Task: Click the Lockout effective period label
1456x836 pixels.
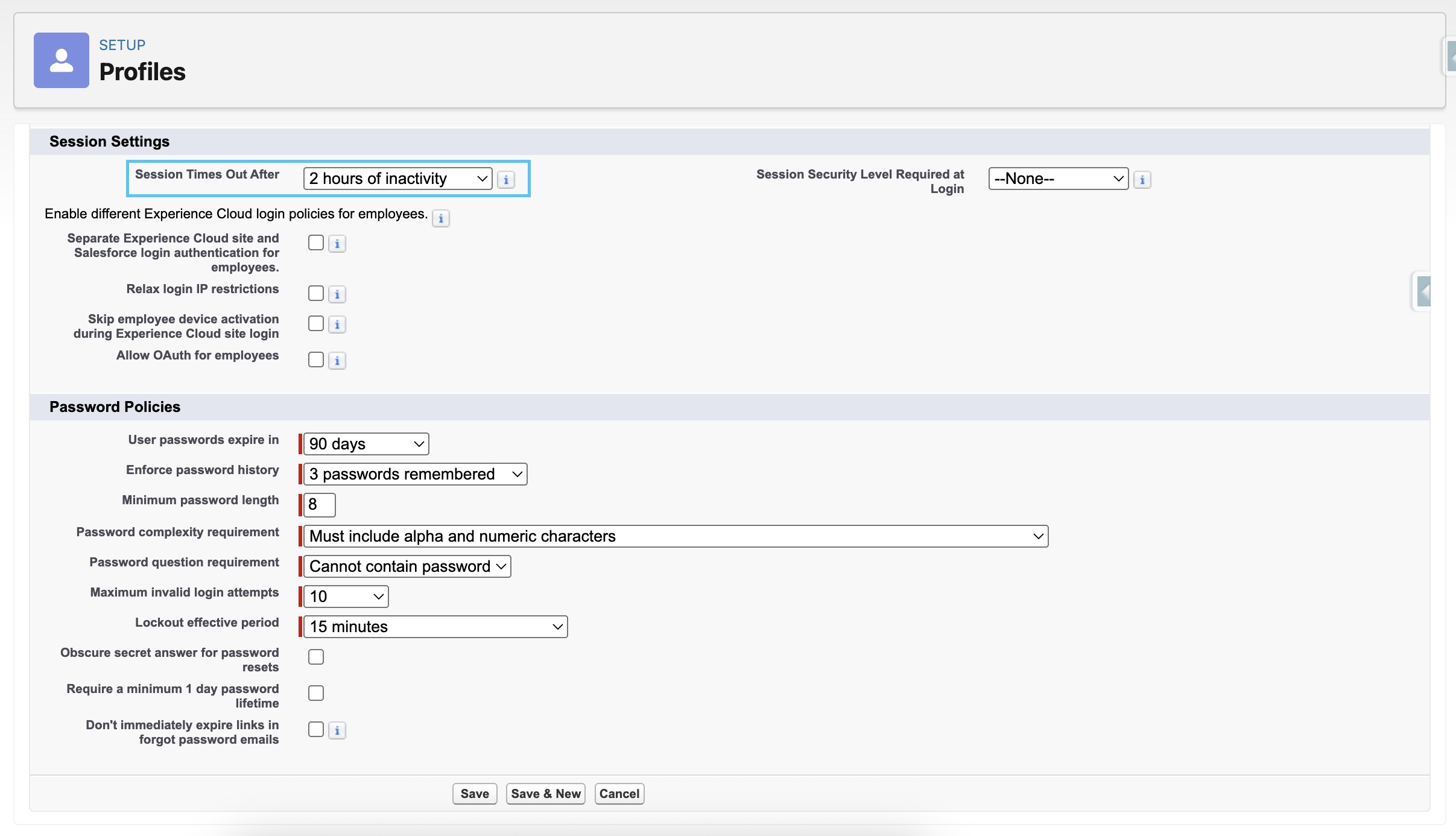Action: click(207, 622)
